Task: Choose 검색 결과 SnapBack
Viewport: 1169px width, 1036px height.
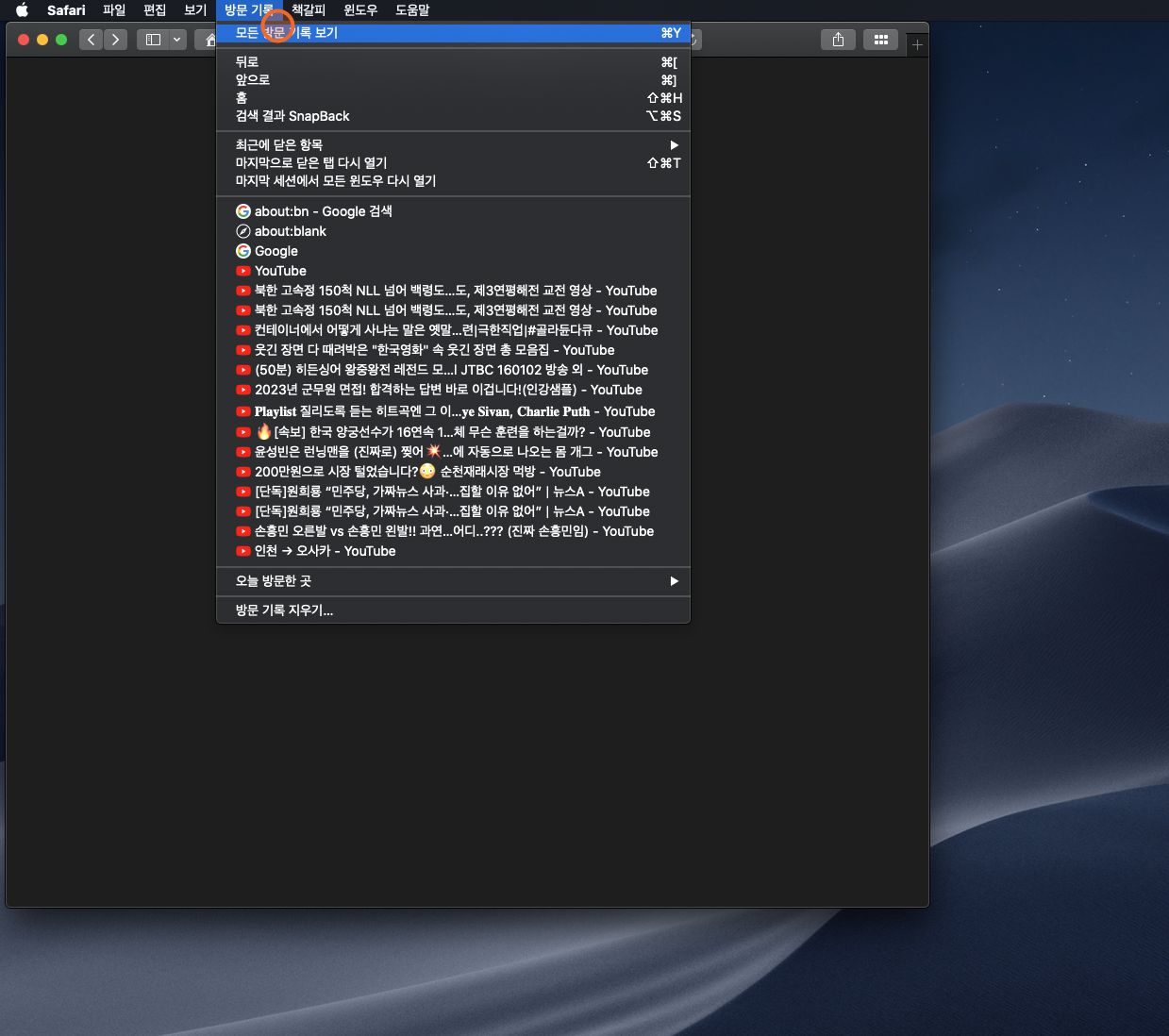Action: (x=454, y=116)
